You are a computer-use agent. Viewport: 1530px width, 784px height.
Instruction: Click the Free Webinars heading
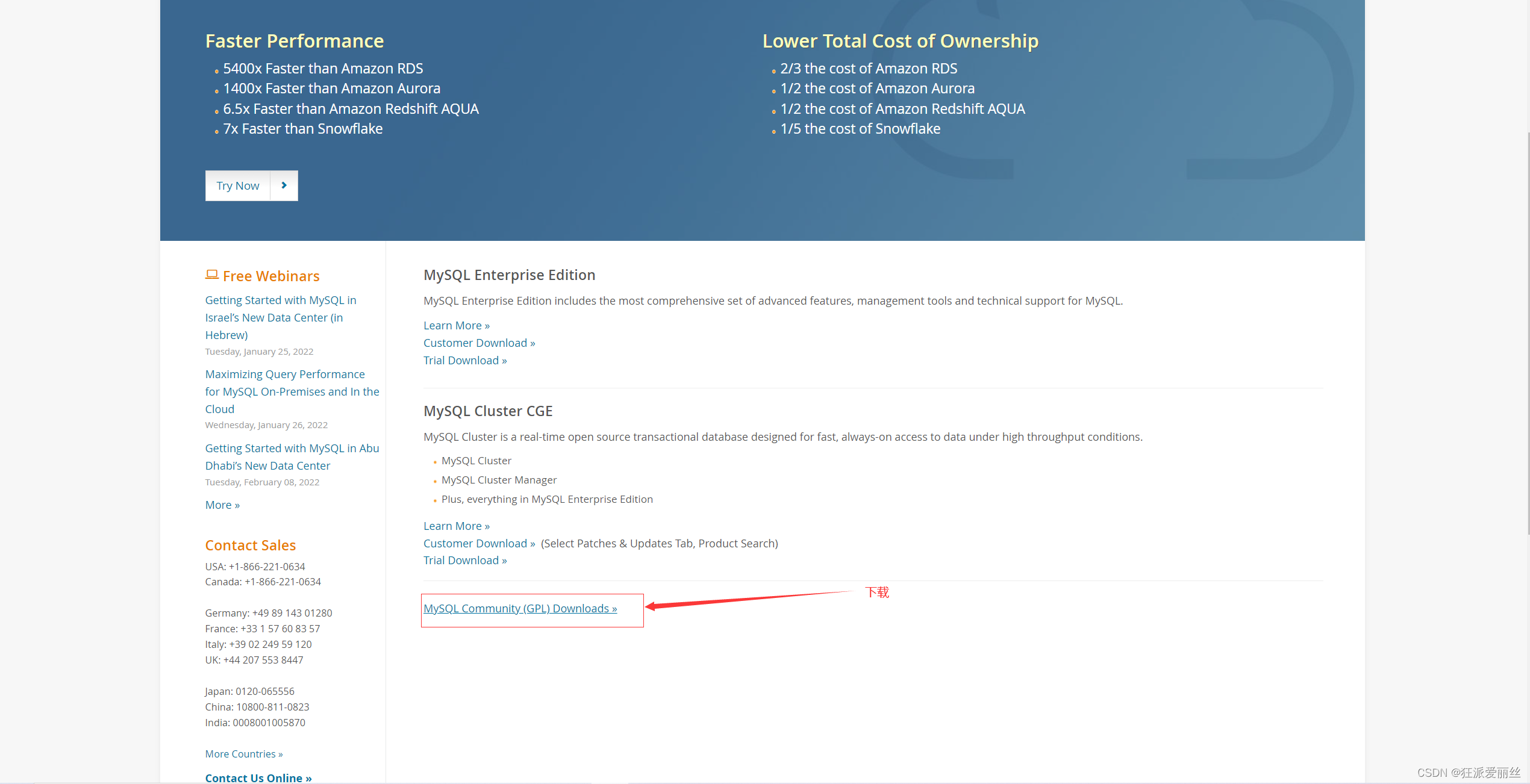(271, 276)
